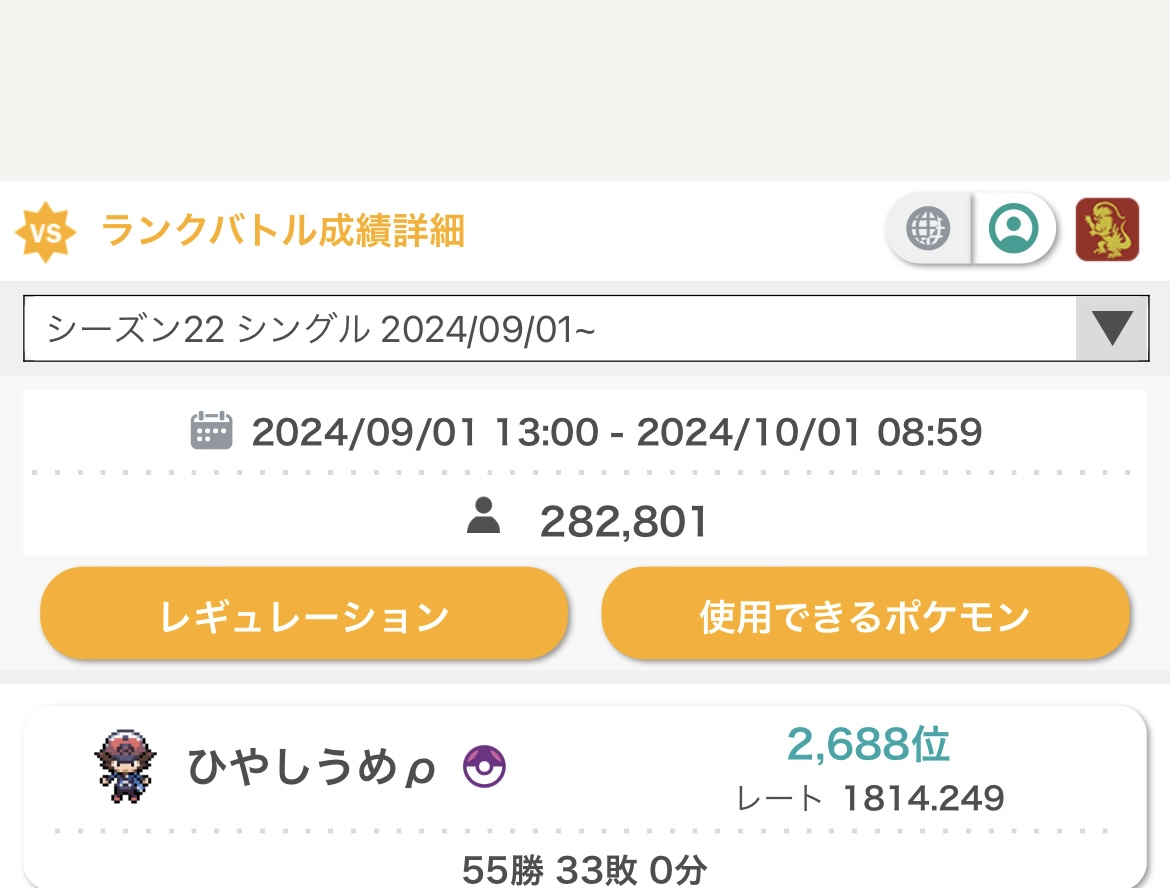The image size is (1170, 888).
Task: Click the blank header area above title
Action: tap(585, 90)
